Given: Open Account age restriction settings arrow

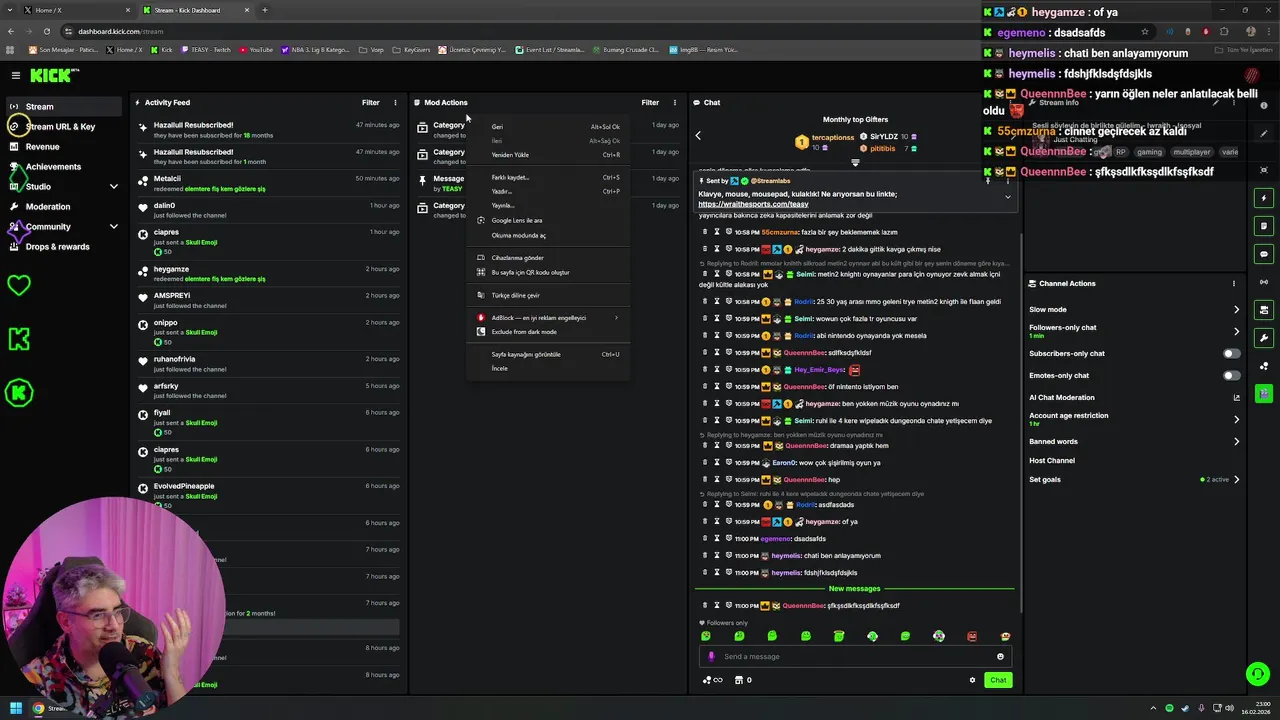Looking at the screenshot, I should click(x=1236, y=419).
